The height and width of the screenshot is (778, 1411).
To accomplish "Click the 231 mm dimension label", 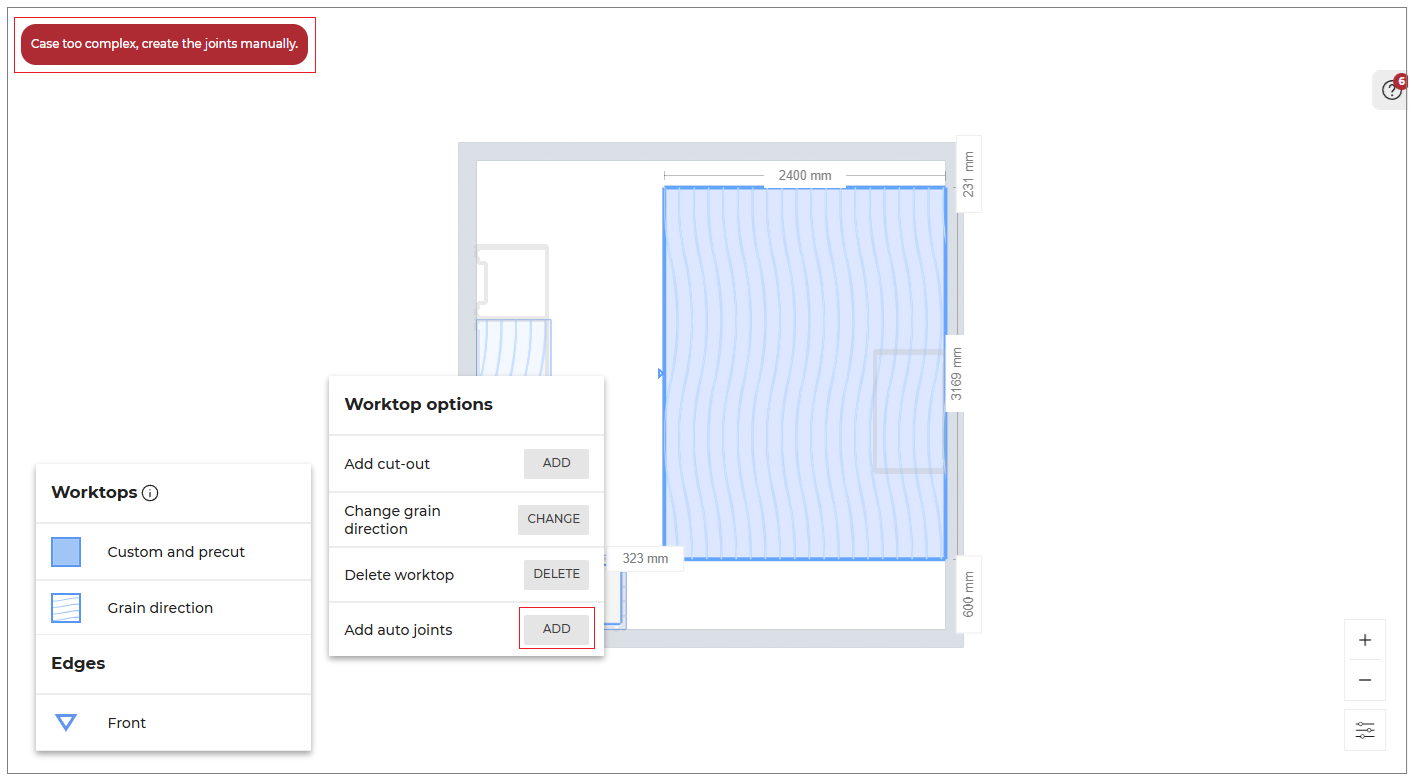I will tap(968, 174).
